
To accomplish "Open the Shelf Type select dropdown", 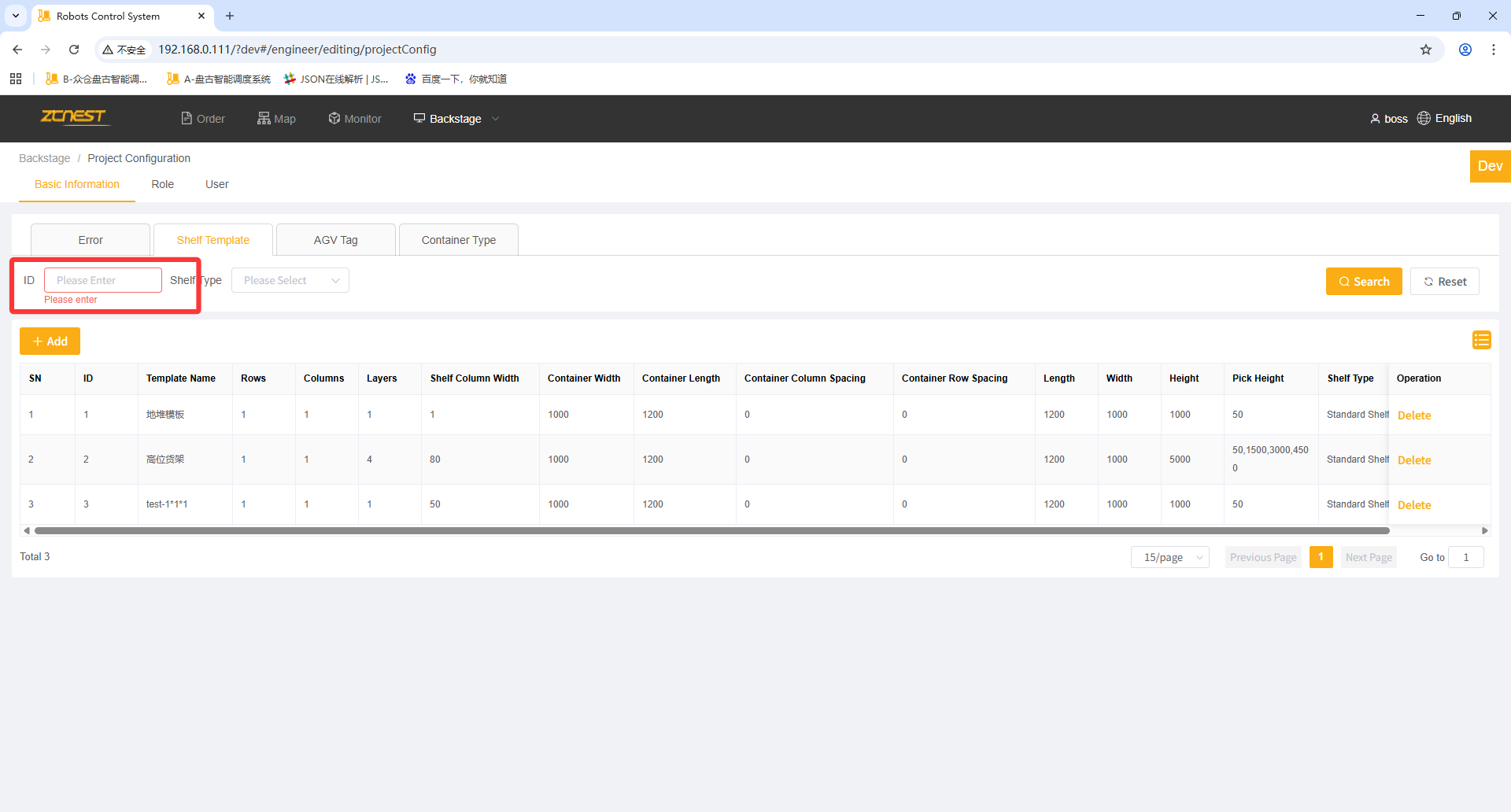I will [x=290, y=280].
